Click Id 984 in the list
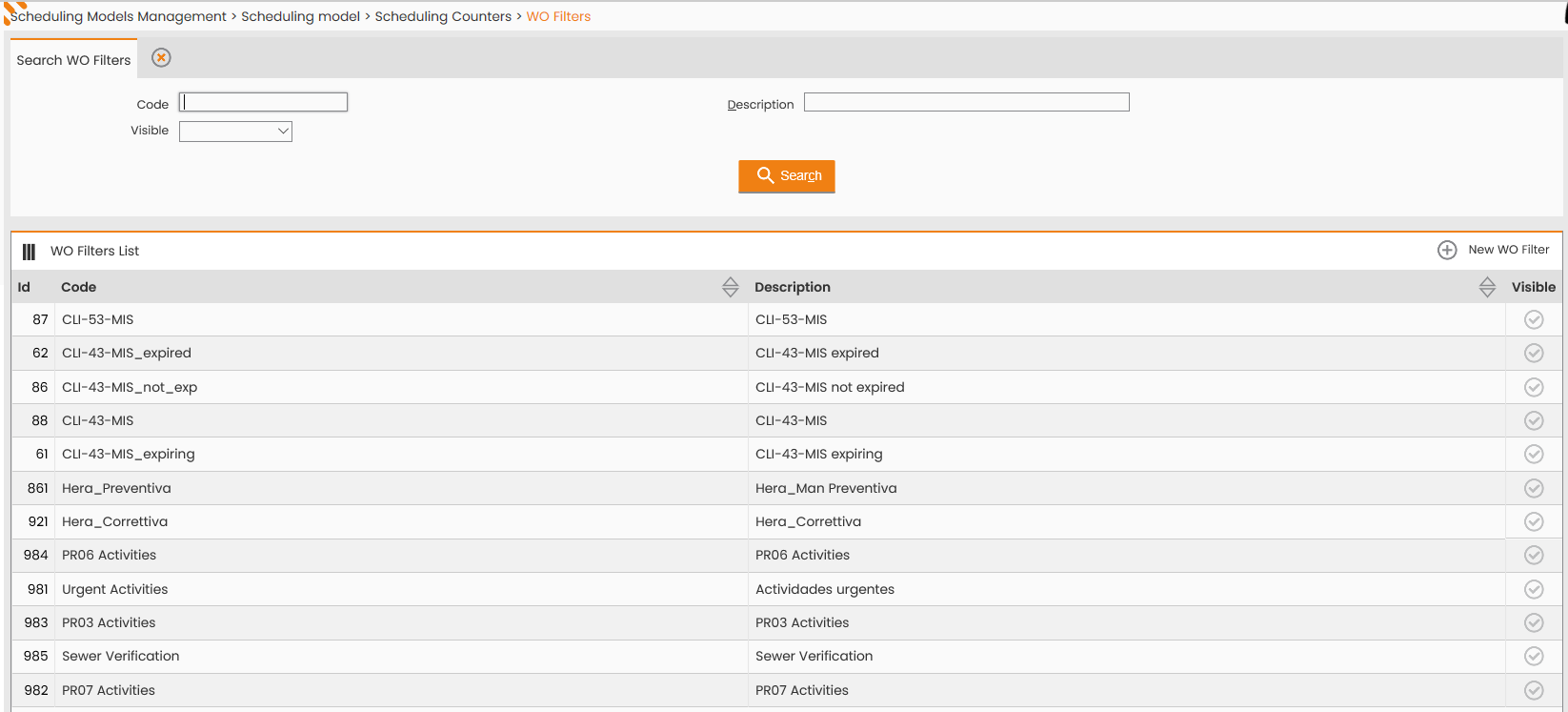The height and width of the screenshot is (712, 1568). pos(36,555)
